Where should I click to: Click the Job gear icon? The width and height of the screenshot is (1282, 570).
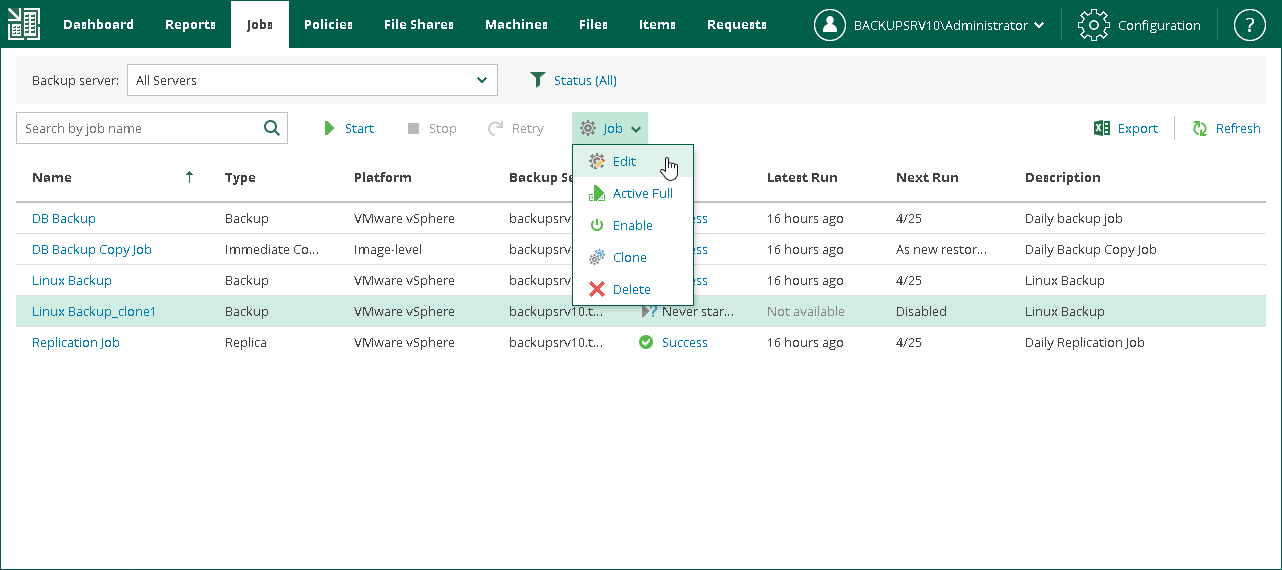588,128
